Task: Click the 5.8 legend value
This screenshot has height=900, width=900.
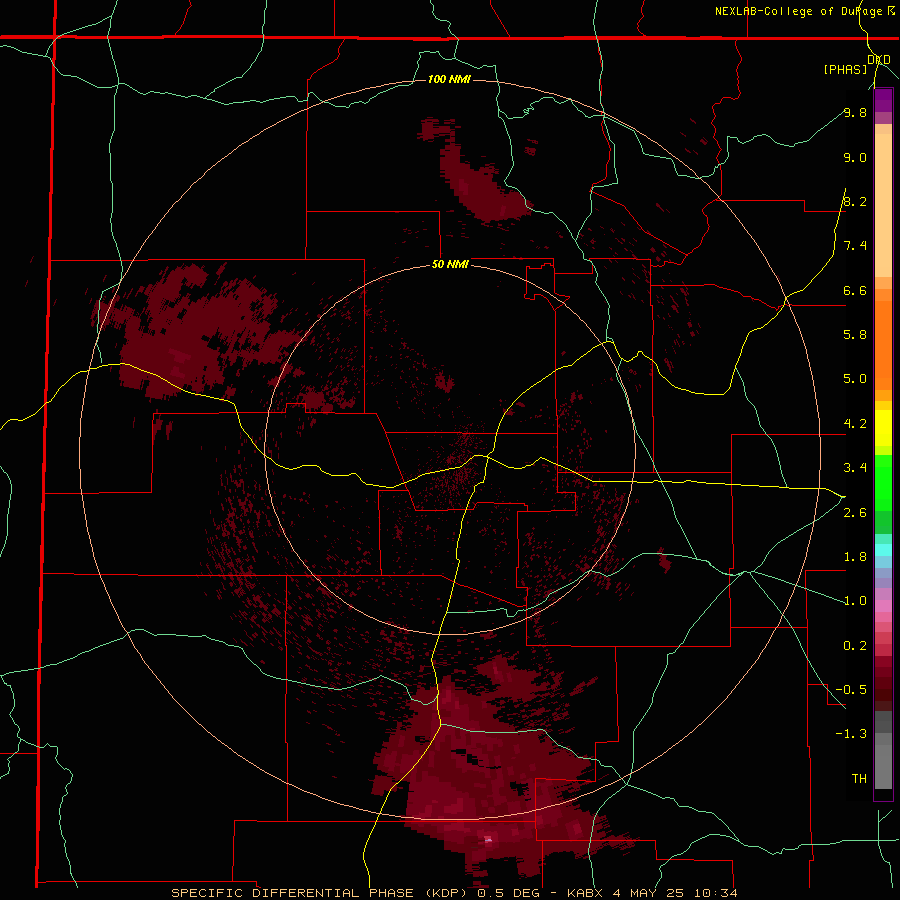Action: pyautogui.click(x=855, y=334)
